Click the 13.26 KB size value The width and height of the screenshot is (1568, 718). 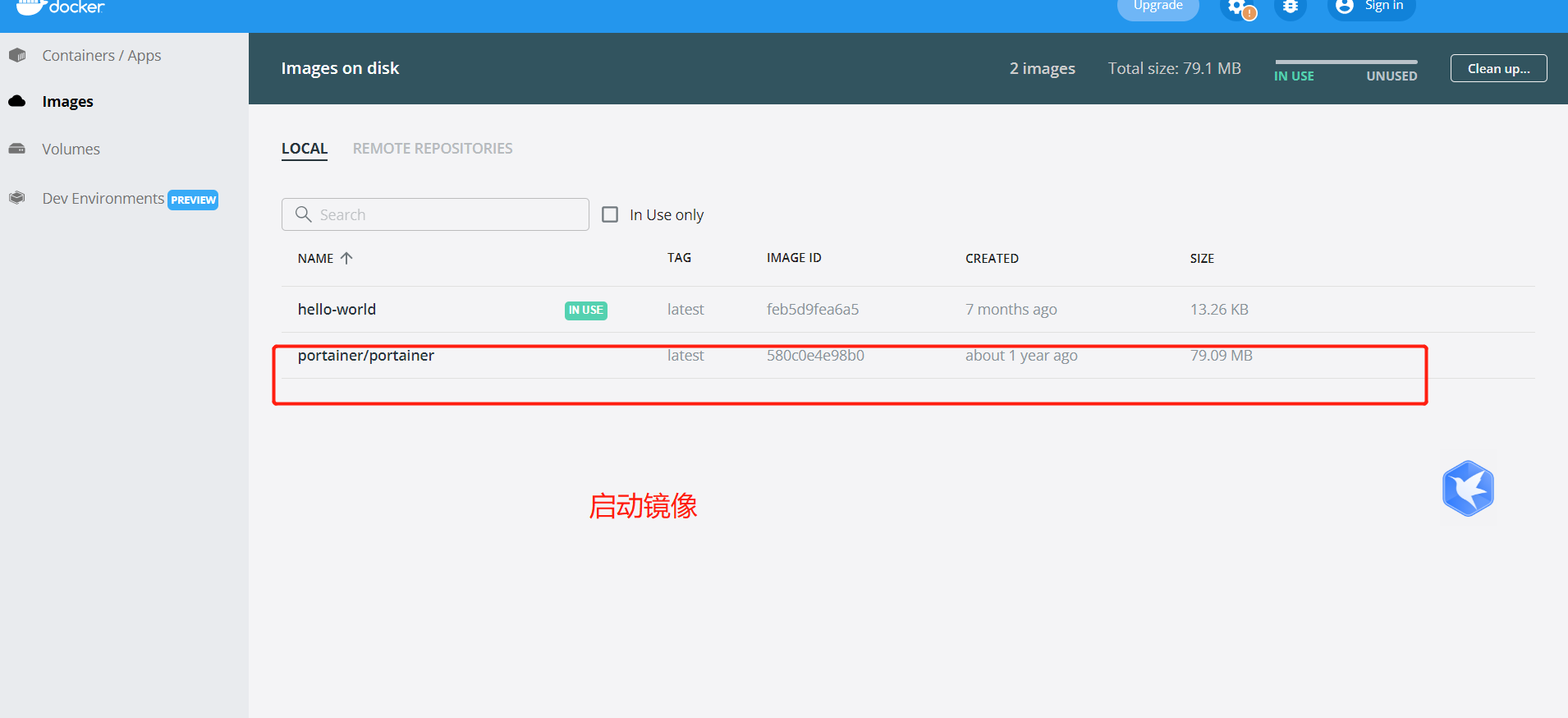click(1219, 310)
